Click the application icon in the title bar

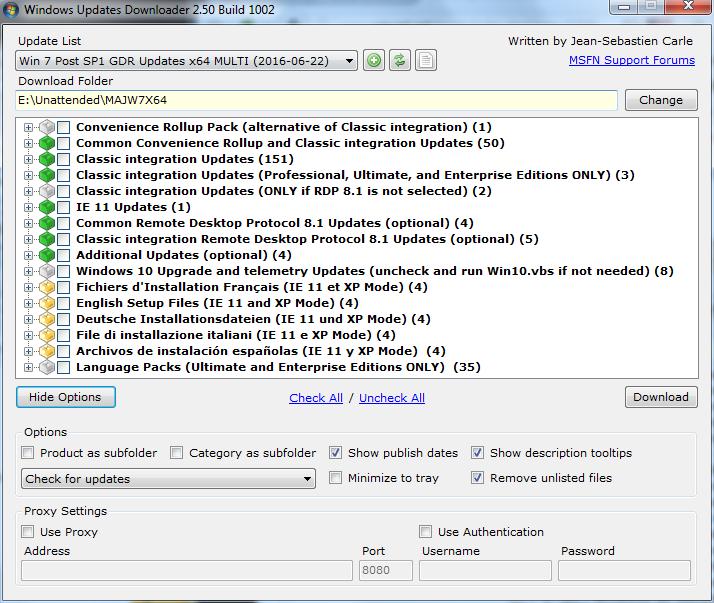point(11,10)
